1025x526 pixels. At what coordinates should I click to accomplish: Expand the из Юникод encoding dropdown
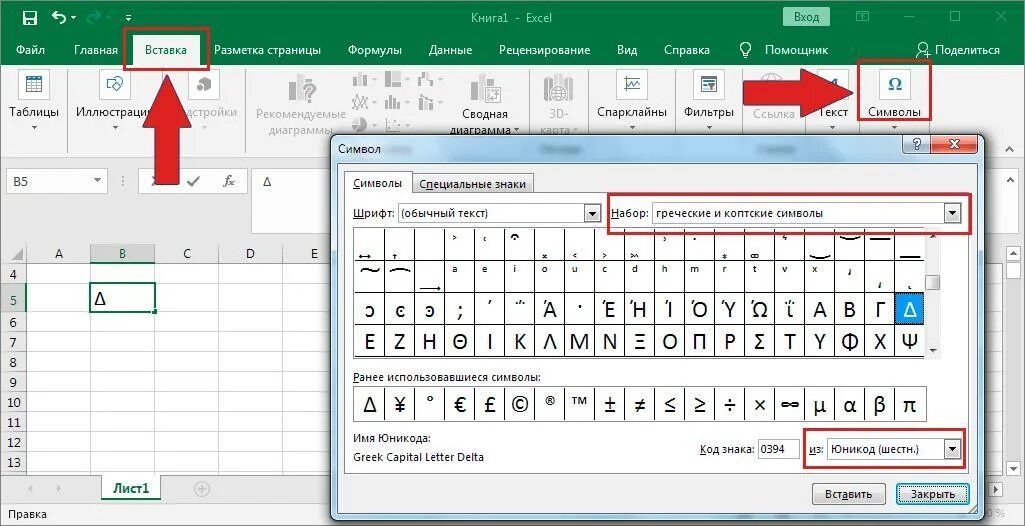point(952,450)
